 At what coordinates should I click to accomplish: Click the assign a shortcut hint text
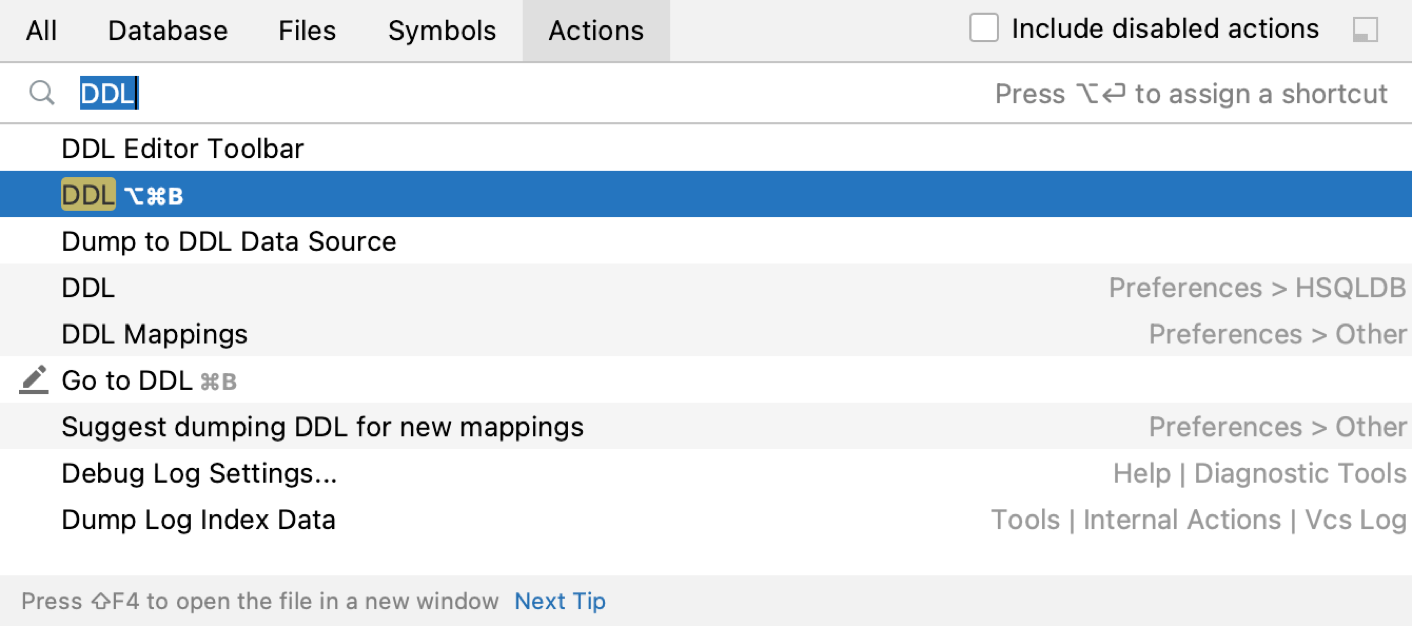click(x=1190, y=93)
